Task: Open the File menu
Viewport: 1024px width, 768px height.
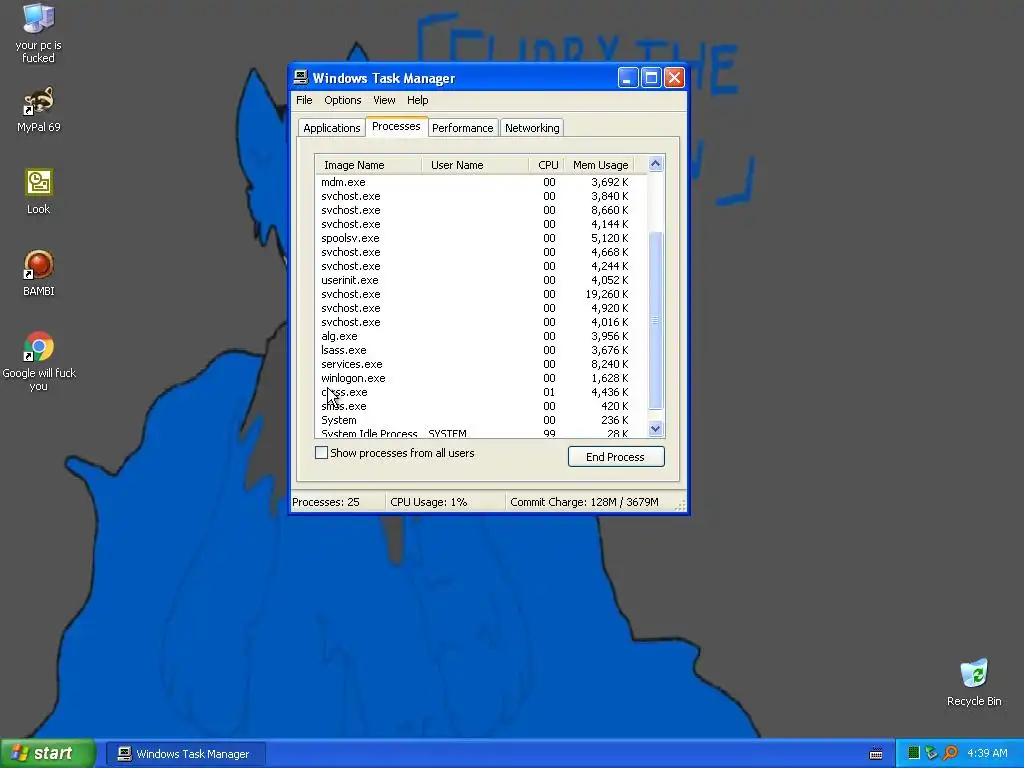Action: coord(304,100)
